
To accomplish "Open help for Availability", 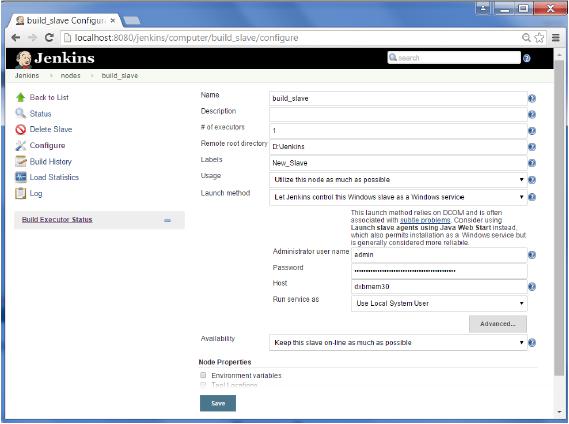I will coord(532,343).
